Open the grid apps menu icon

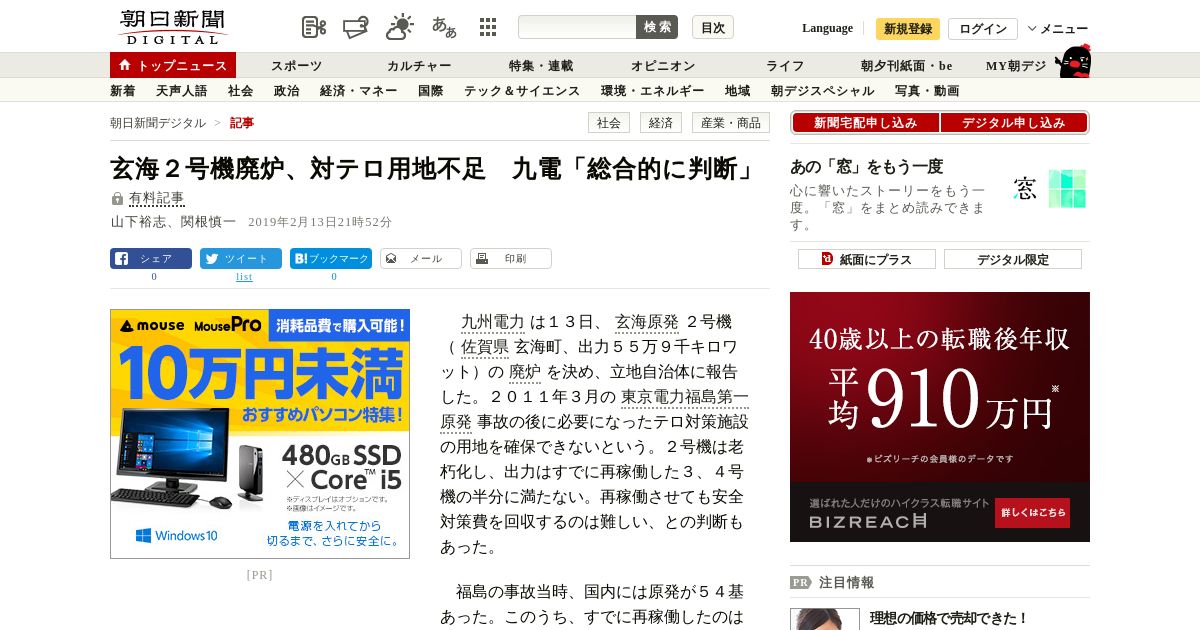pyautogui.click(x=488, y=27)
